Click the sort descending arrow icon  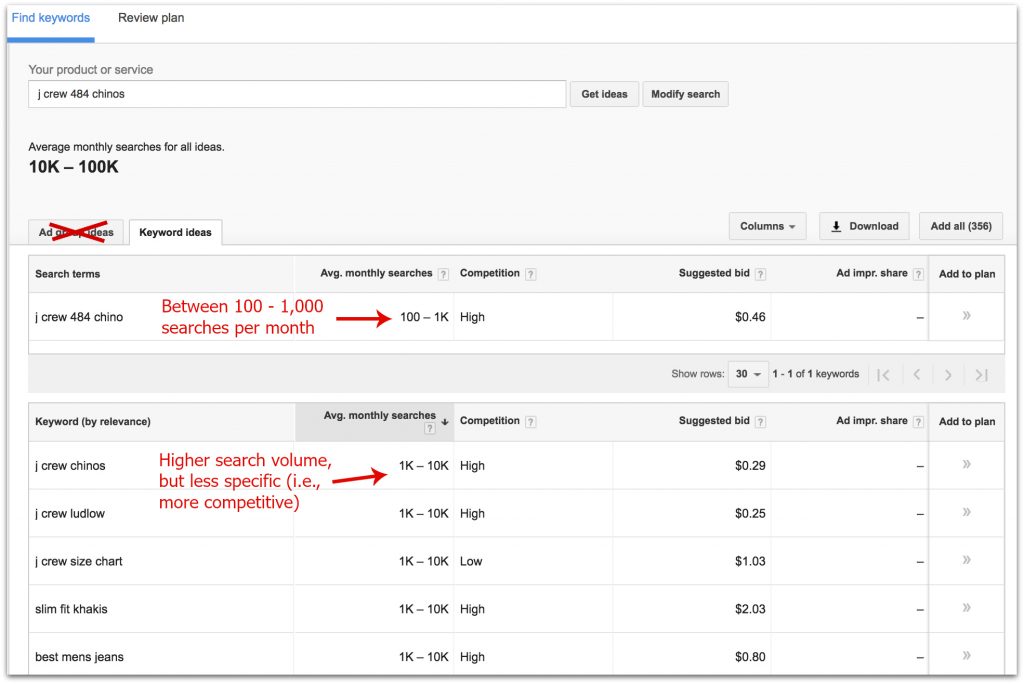(x=445, y=422)
